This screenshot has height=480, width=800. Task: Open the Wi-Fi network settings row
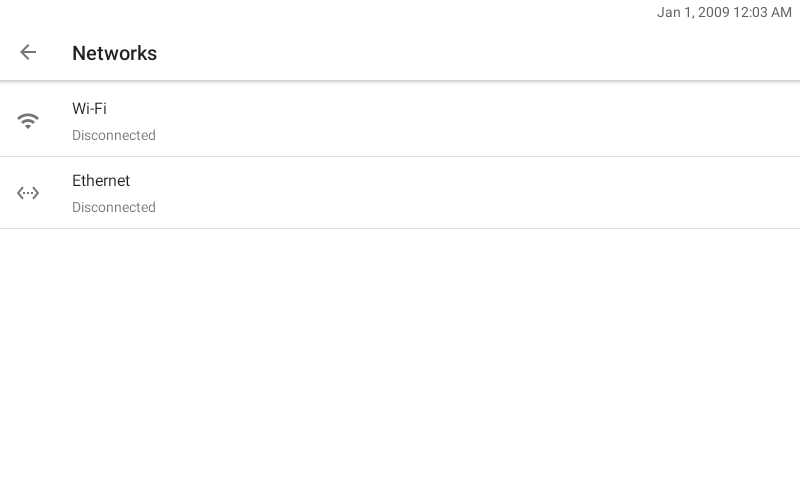pos(400,121)
